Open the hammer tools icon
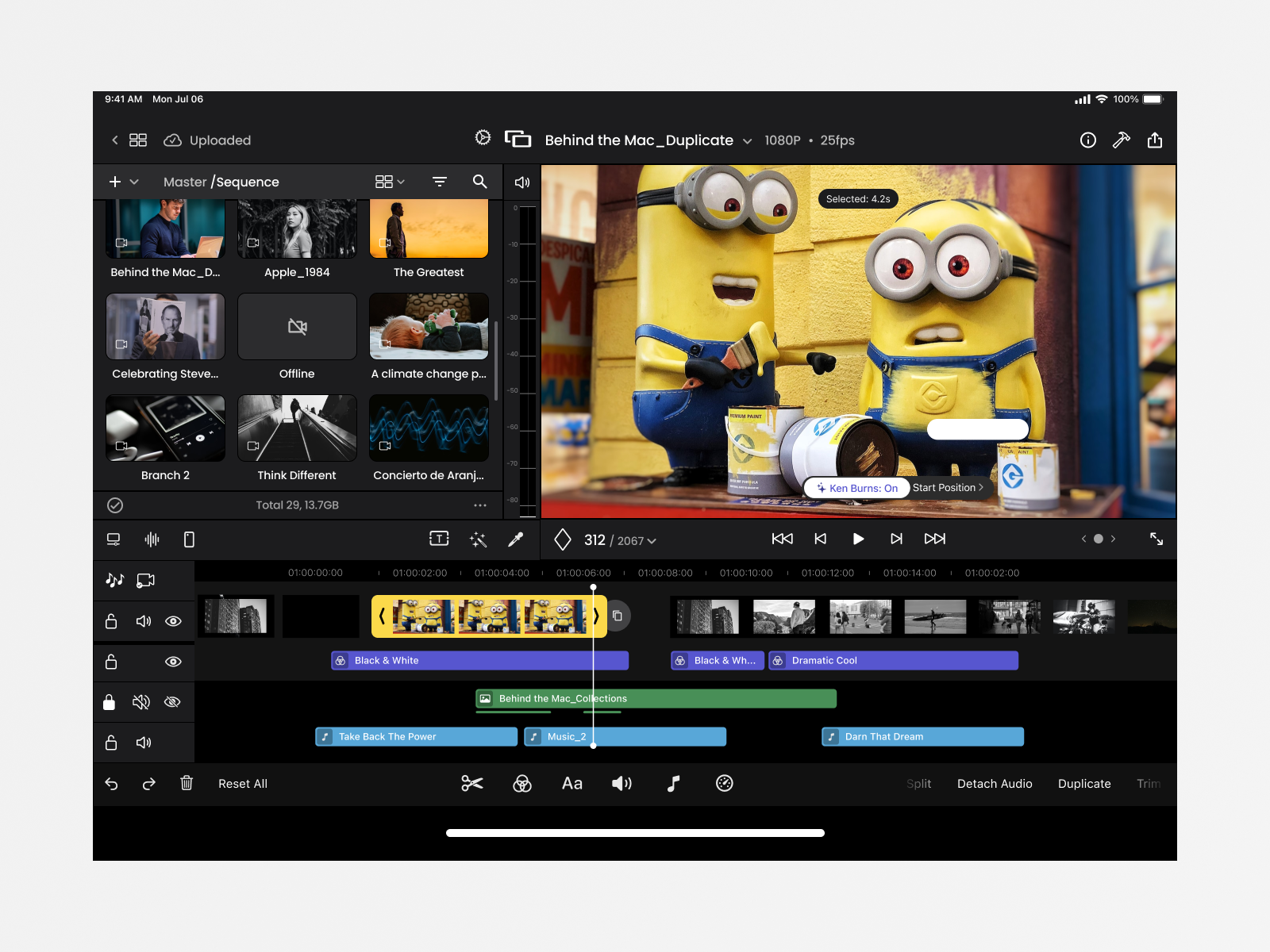This screenshot has height=952, width=1270. 1121,140
